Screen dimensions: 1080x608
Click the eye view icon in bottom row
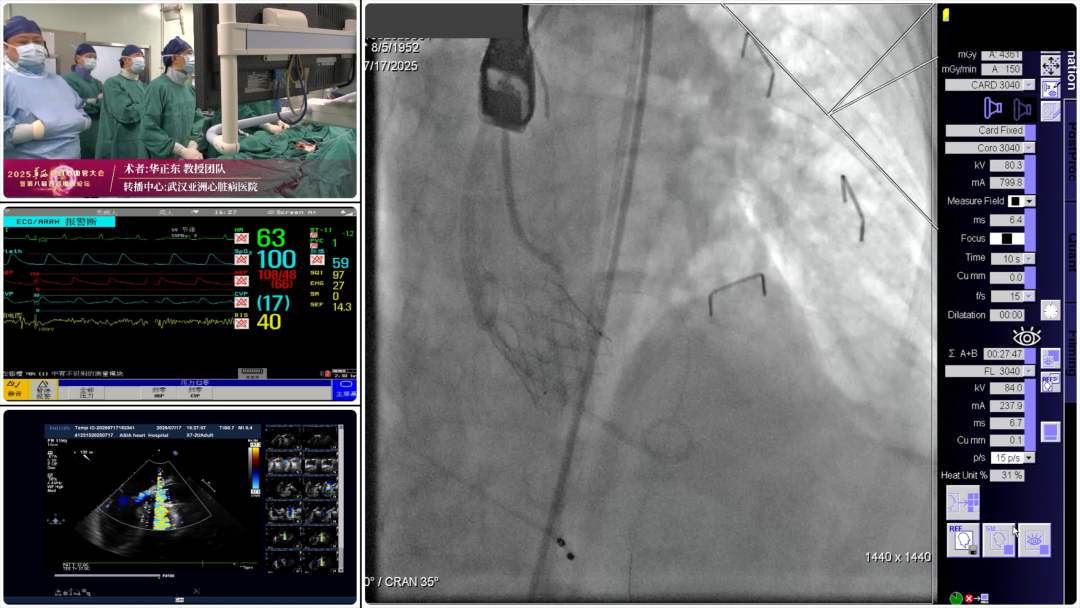[x=1035, y=540]
